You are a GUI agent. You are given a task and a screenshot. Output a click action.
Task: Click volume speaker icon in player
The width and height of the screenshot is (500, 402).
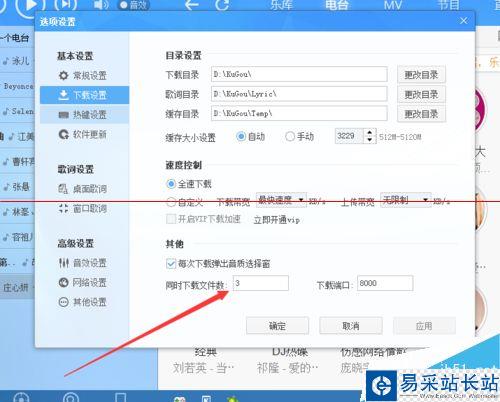pyautogui.click(x=100, y=5)
